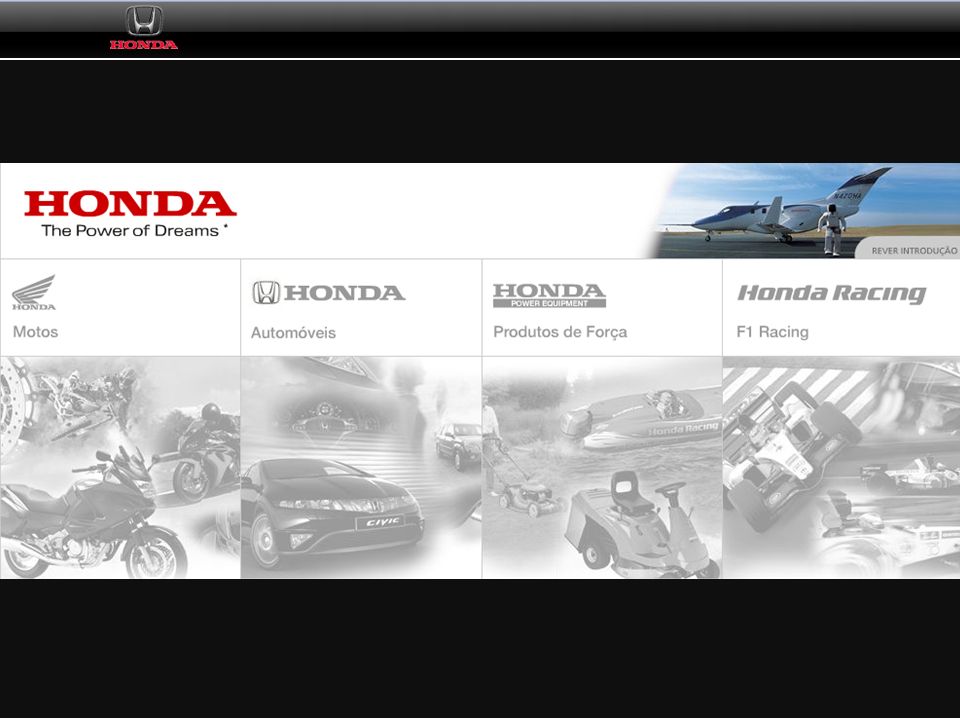This screenshot has width=960, height=720.
Task: Click the Rever Introdução button
Action: click(x=907, y=250)
